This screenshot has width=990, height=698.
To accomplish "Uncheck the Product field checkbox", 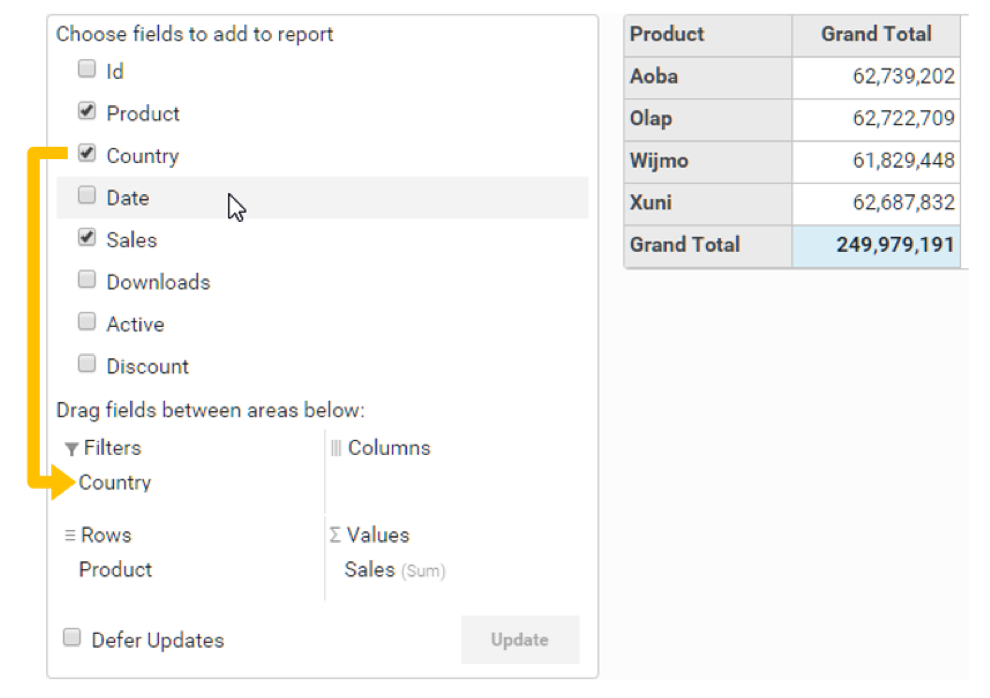I will [x=87, y=111].
